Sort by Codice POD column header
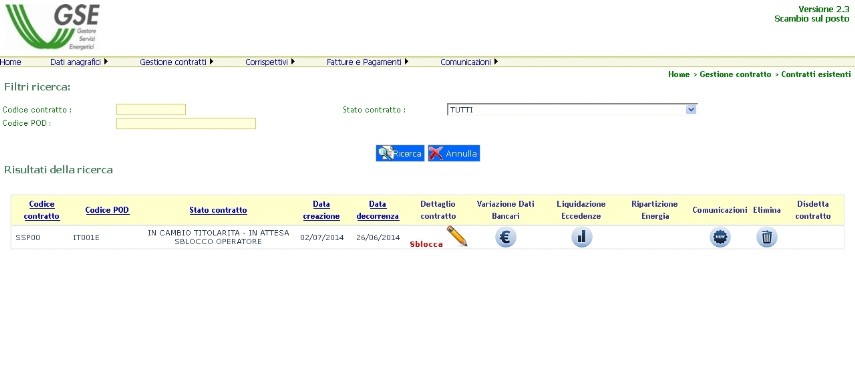Screen dimensions: 855x369 [x=107, y=210]
